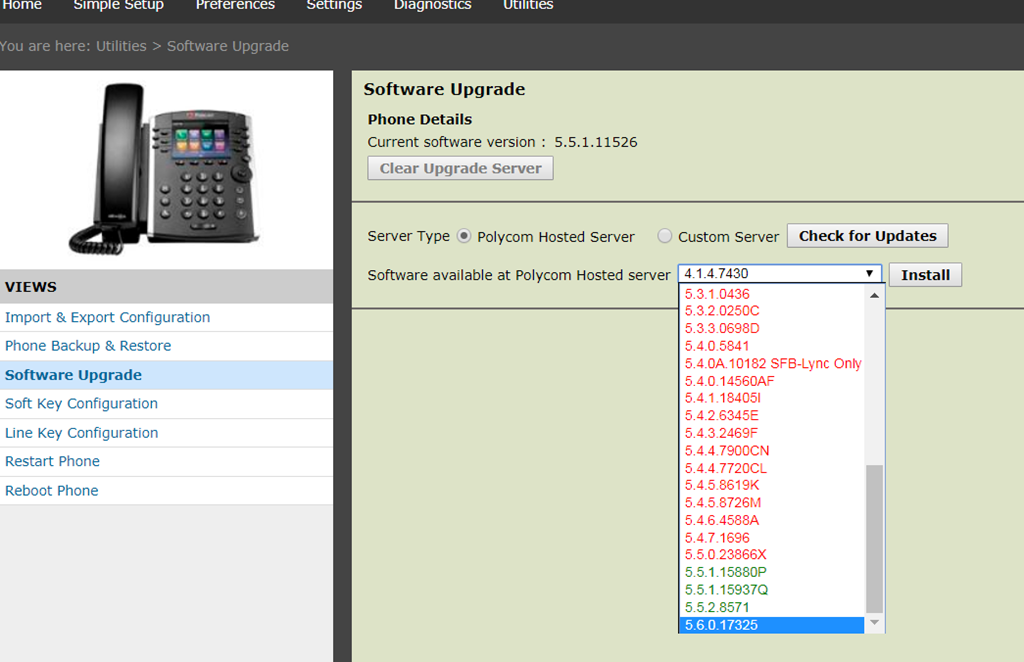The image size is (1024, 662).
Task: Click the Install button
Action: pos(925,275)
